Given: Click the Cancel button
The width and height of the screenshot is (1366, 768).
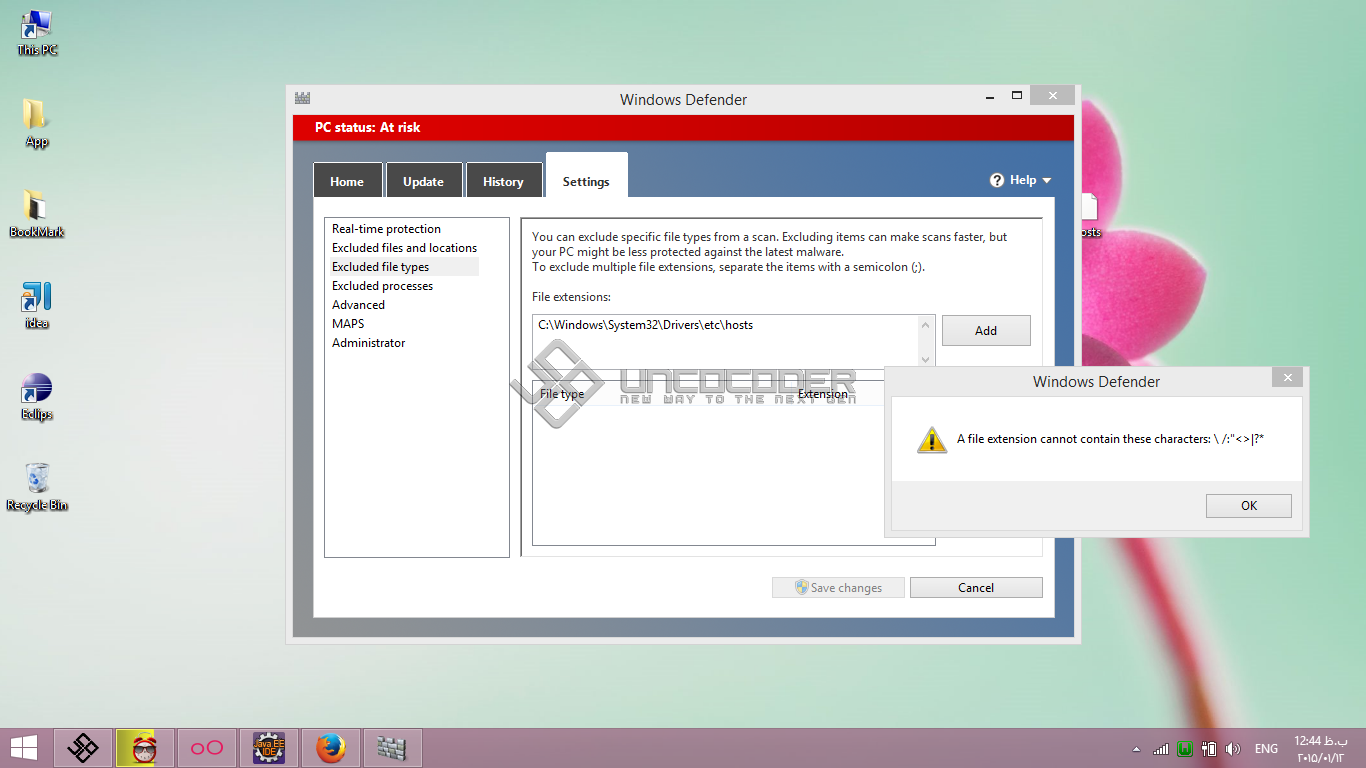Looking at the screenshot, I should [x=976, y=588].
